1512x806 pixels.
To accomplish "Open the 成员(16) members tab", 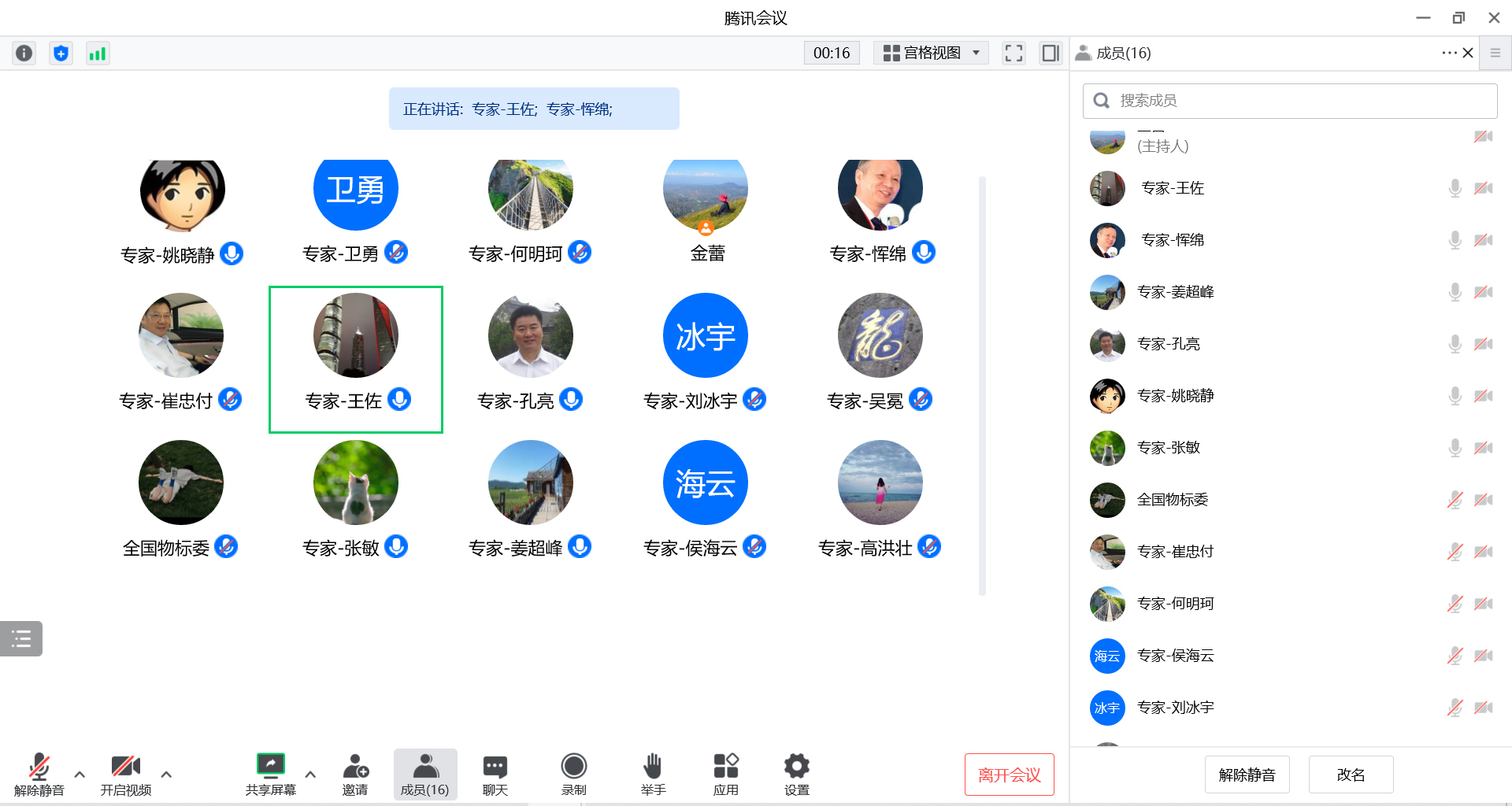I will coord(424,775).
